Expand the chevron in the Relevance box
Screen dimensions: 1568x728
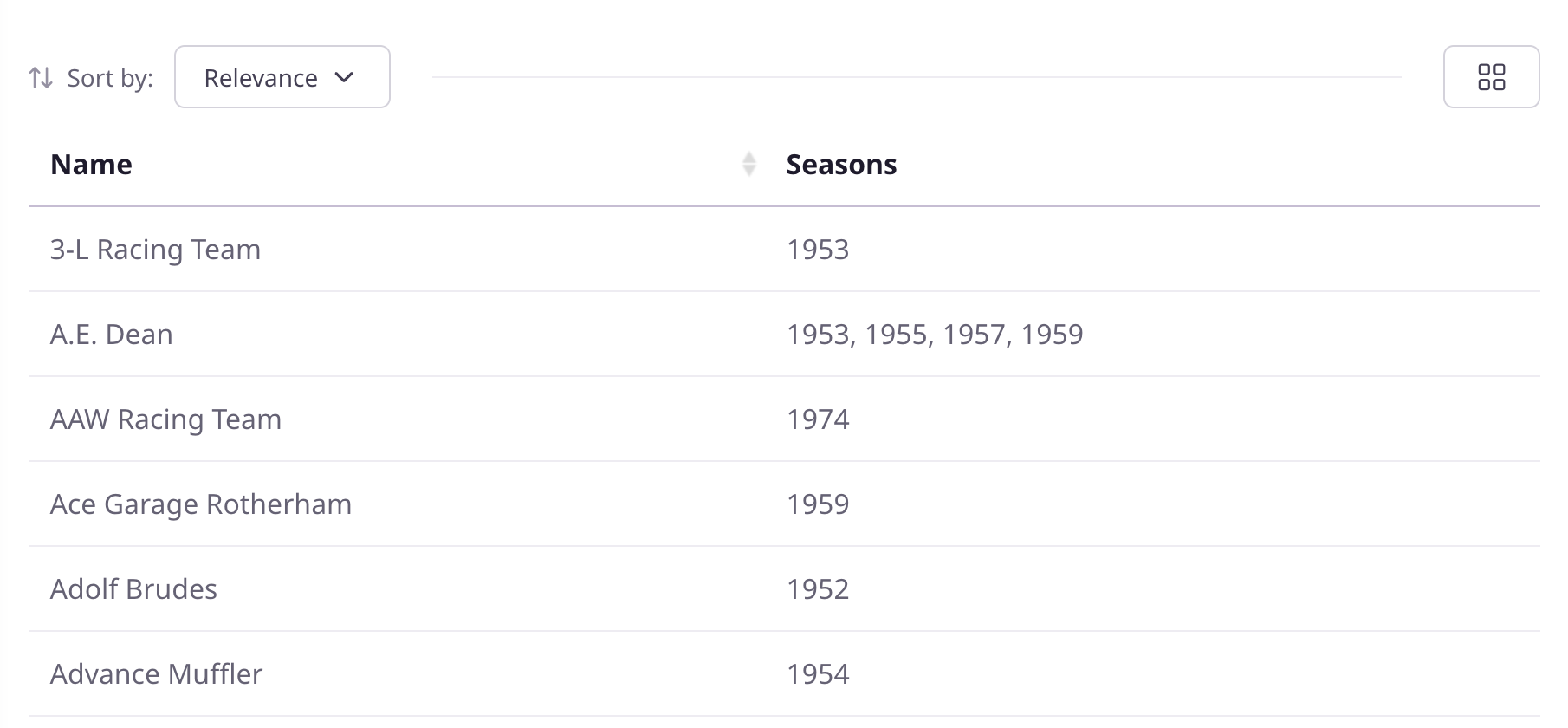(344, 78)
